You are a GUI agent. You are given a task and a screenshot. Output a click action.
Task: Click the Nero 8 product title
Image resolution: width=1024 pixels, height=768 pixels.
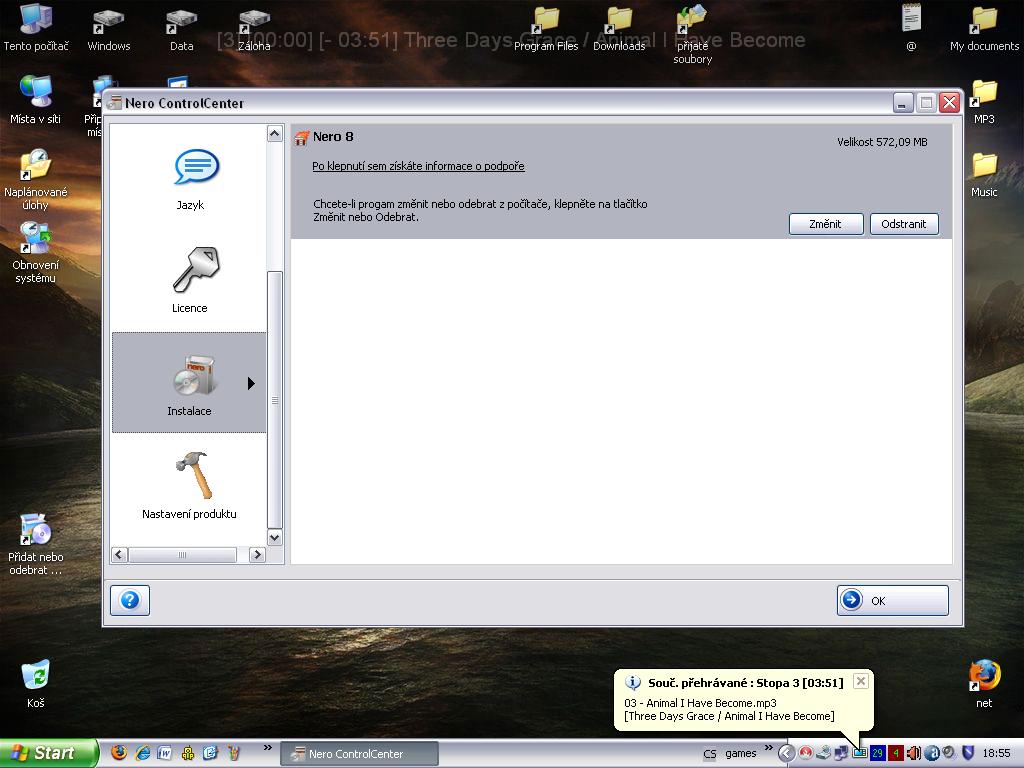point(333,136)
